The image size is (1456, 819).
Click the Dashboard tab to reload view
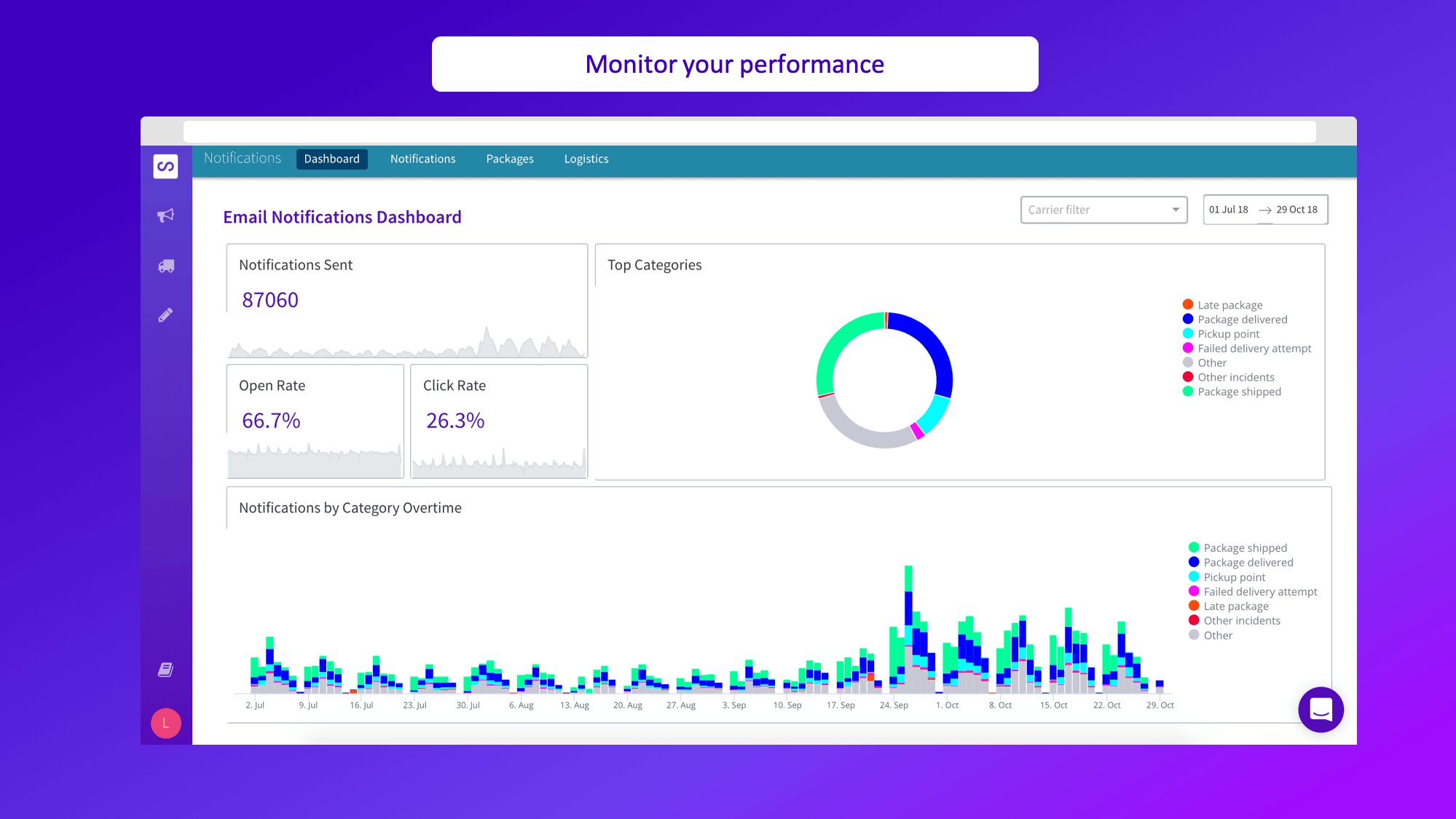pyautogui.click(x=331, y=158)
